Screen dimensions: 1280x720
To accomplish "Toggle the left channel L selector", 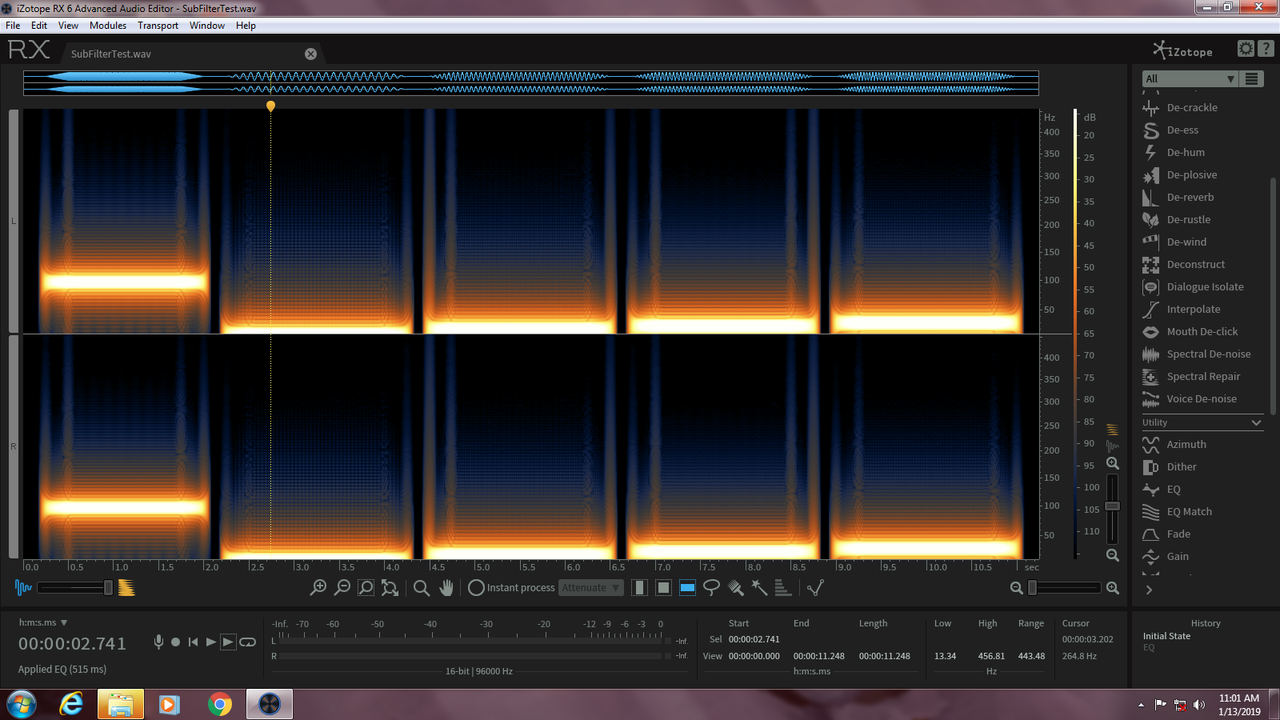I will click(x=14, y=220).
